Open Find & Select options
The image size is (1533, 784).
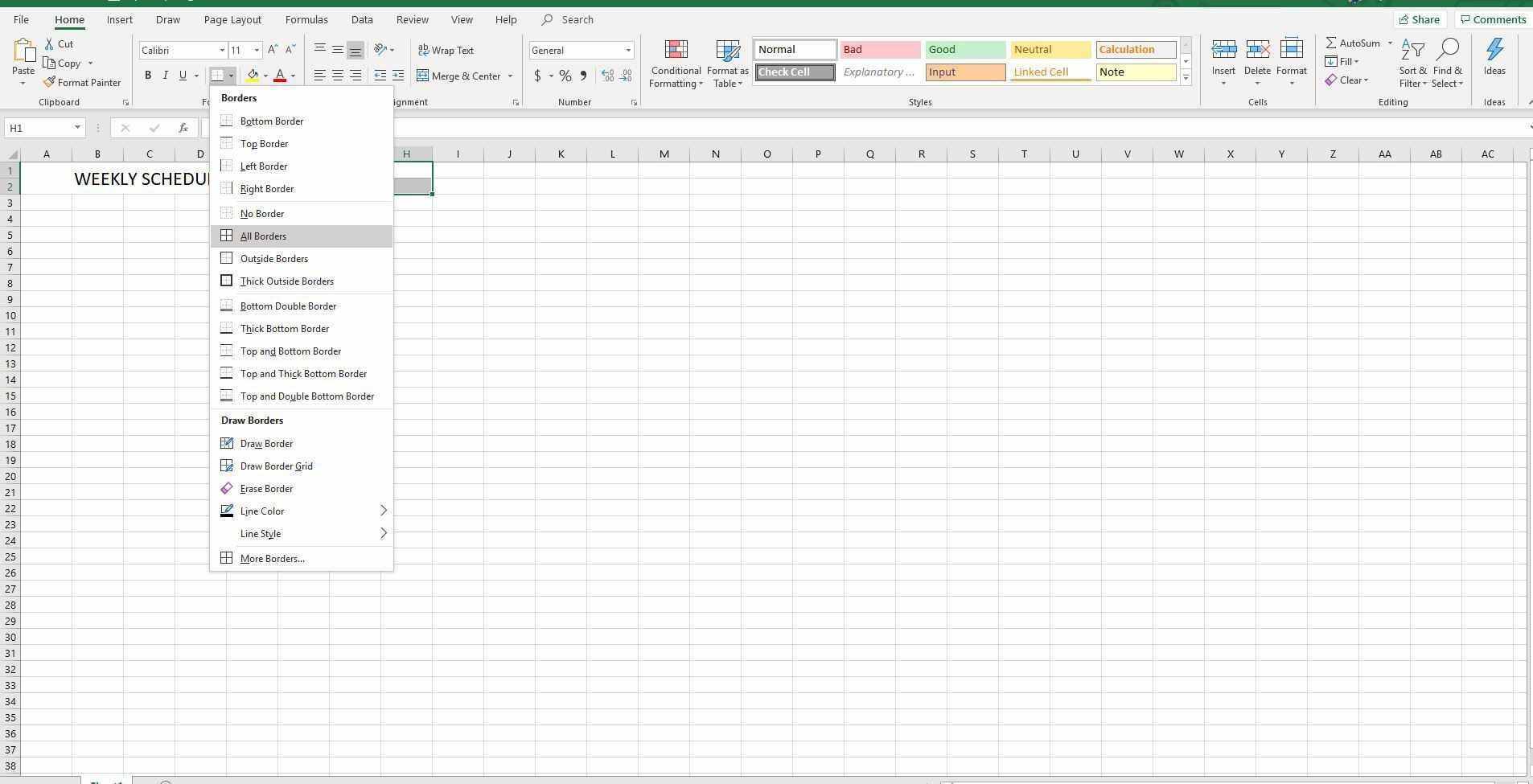click(1447, 63)
